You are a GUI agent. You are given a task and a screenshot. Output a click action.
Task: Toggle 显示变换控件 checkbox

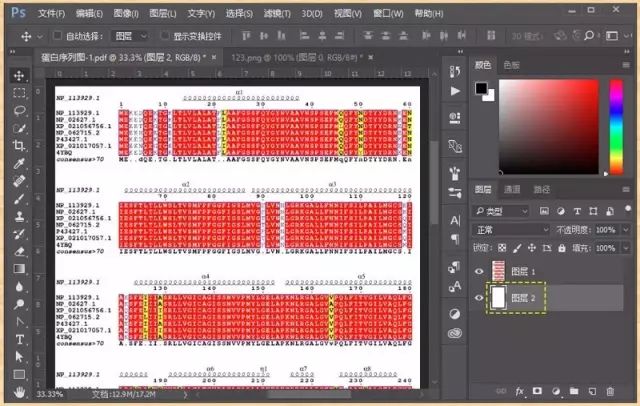[165, 36]
